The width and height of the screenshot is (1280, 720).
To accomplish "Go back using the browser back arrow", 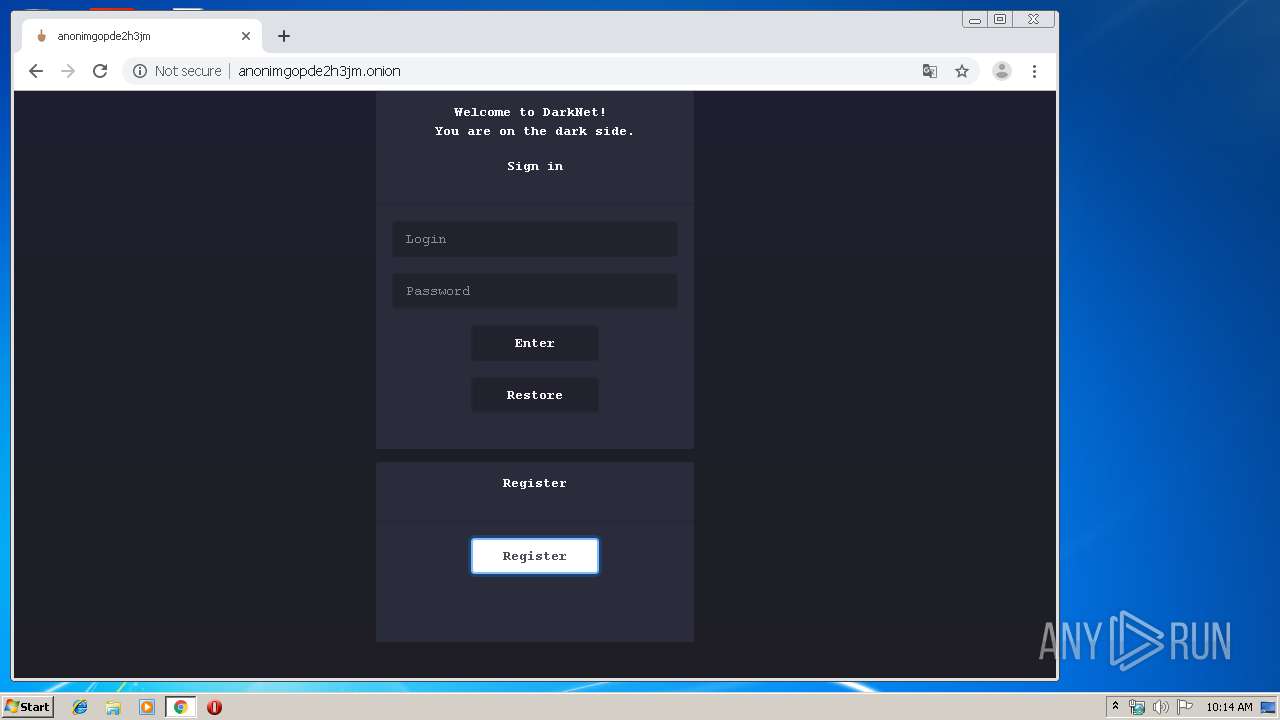I will click(x=36, y=71).
